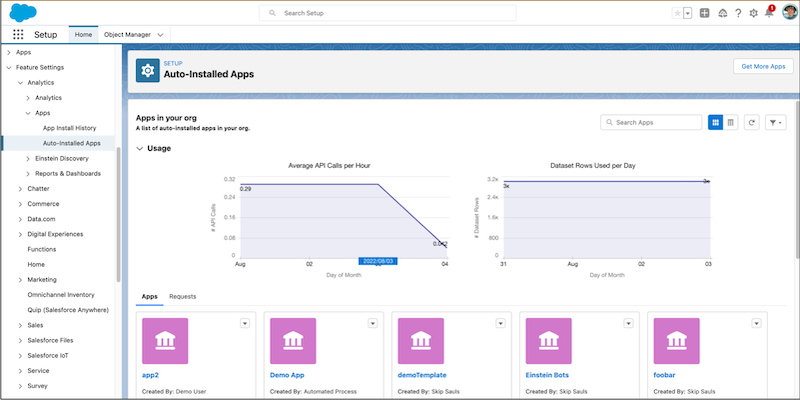
Task: Open the Einstein Bots link
Action: coord(547,375)
